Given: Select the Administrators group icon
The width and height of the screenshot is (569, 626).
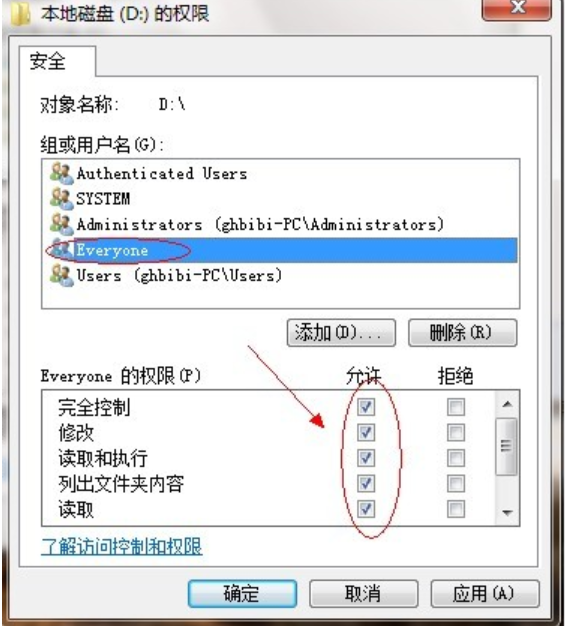Looking at the screenshot, I should (61, 224).
